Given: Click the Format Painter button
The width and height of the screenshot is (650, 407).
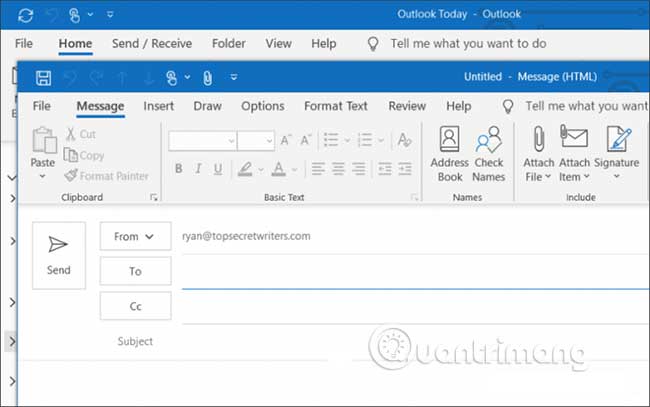Looking at the screenshot, I should (x=107, y=176).
